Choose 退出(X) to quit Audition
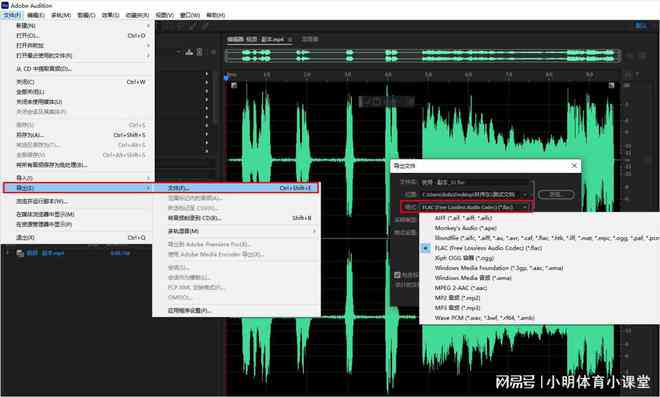 point(77,237)
